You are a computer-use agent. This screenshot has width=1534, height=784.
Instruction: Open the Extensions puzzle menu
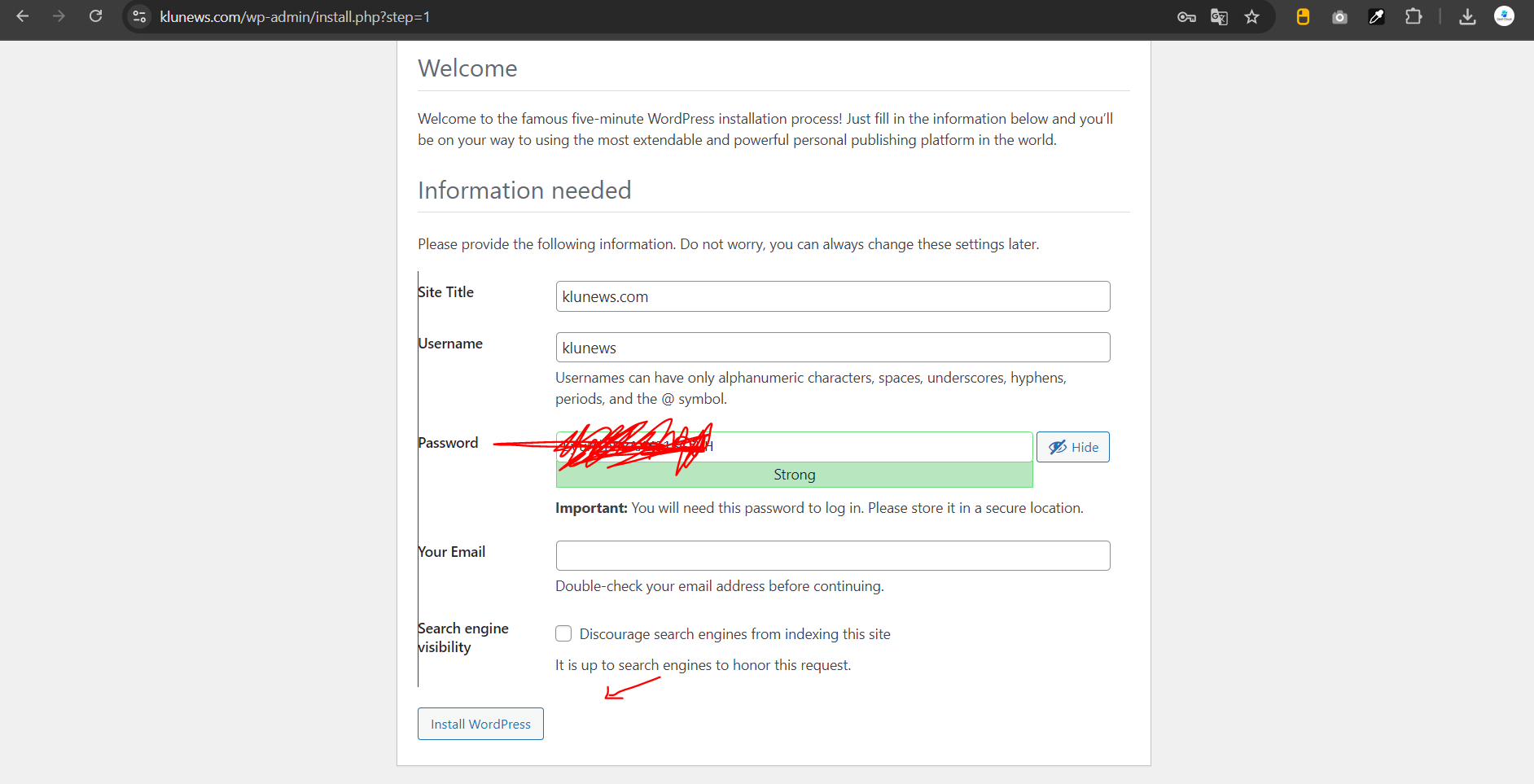coord(1413,17)
